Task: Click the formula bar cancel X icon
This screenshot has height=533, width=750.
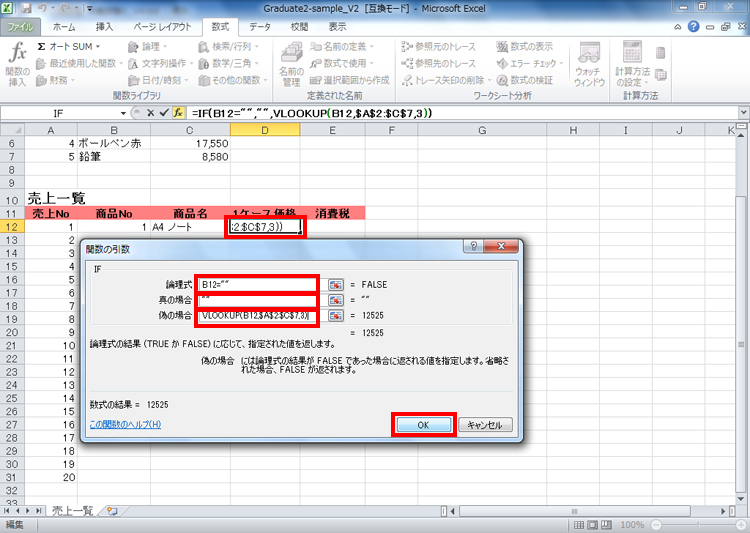Action: pos(150,113)
